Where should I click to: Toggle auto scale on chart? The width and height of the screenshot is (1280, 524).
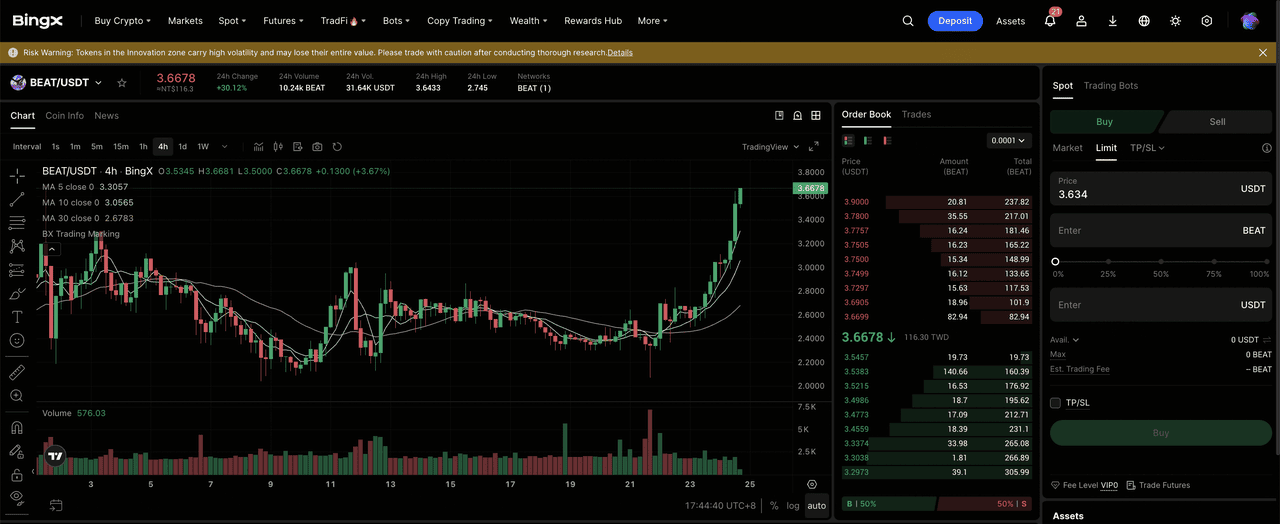(817, 506)
